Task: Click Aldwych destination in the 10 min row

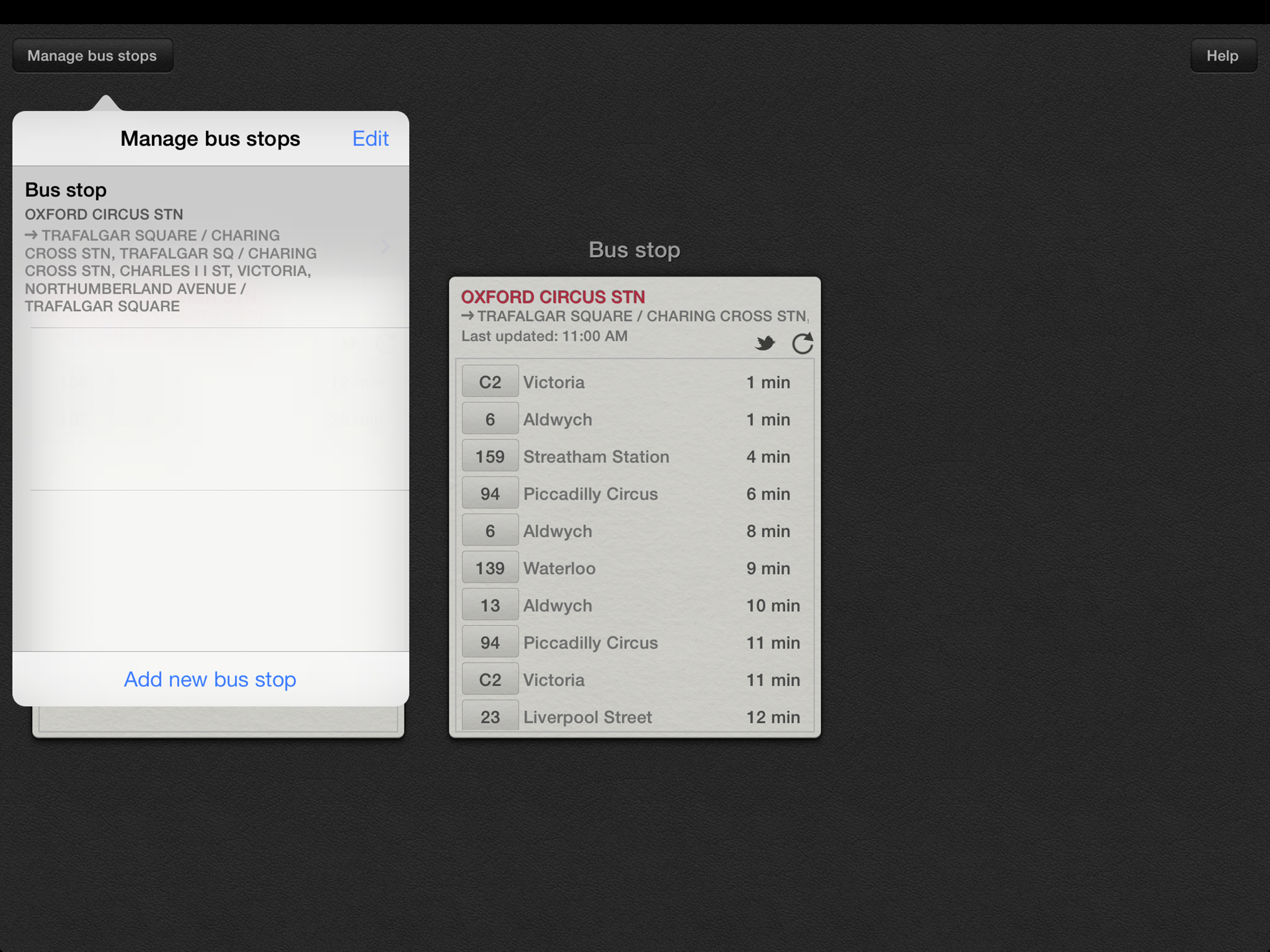Action: [x=557, y=606]
